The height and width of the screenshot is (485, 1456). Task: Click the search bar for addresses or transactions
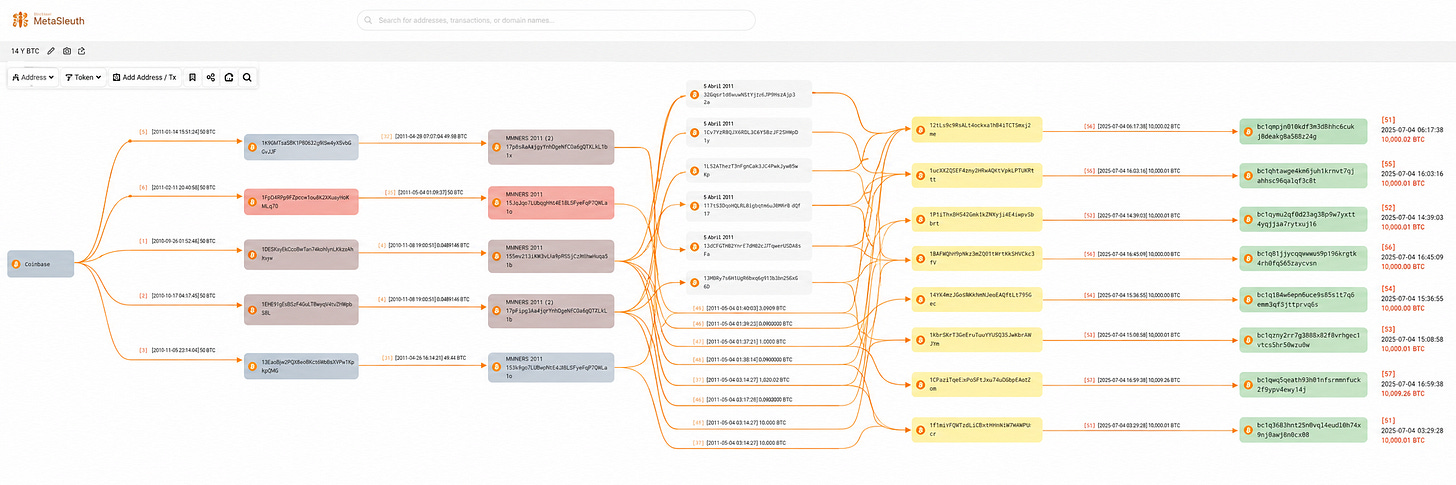point(556,20)
